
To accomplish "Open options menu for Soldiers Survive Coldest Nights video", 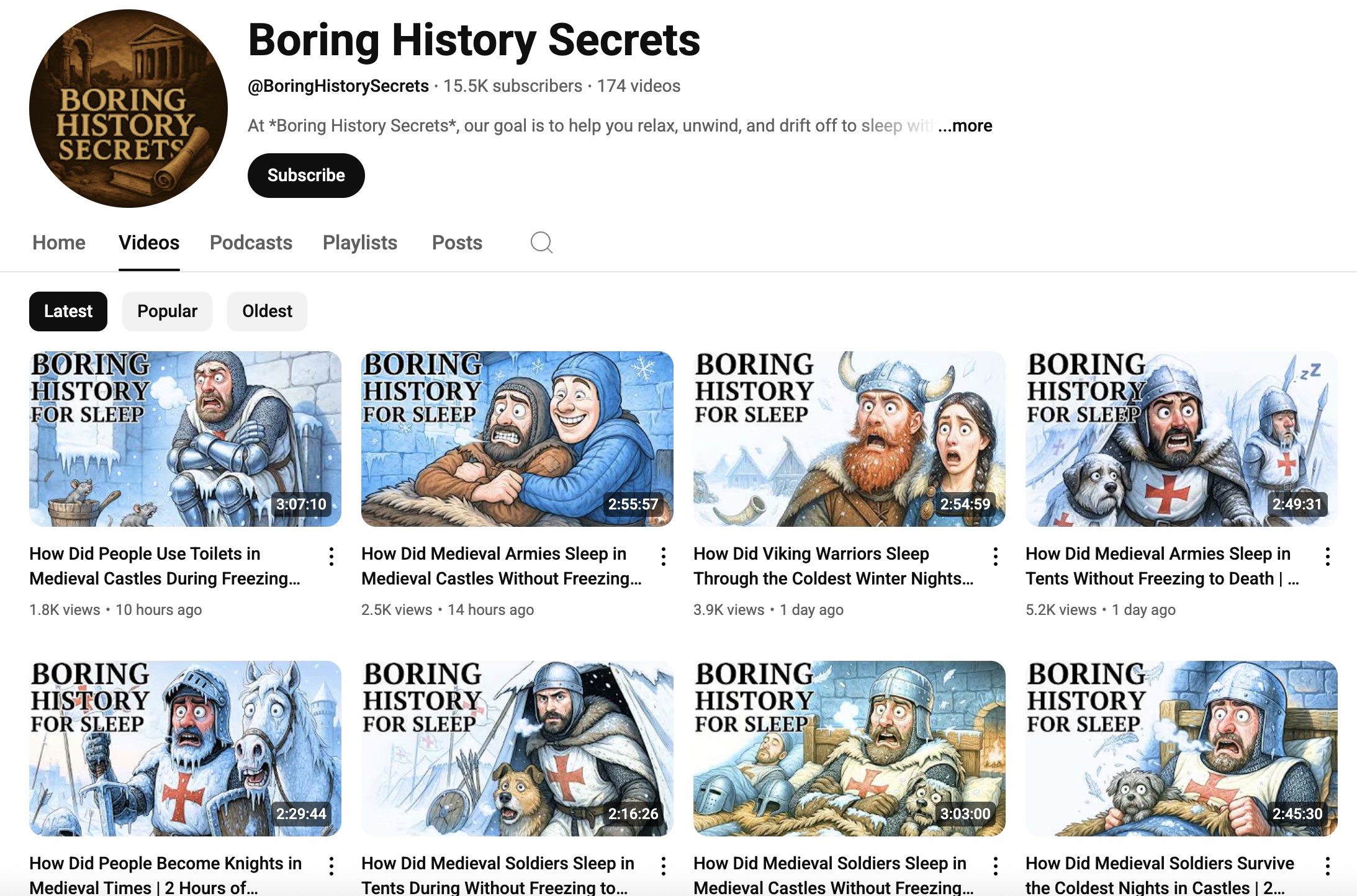I will 1328,866.
